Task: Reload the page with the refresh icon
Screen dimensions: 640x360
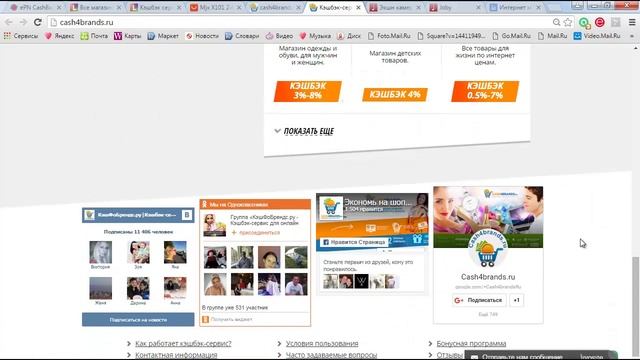Action: click(x=38, y=22)
